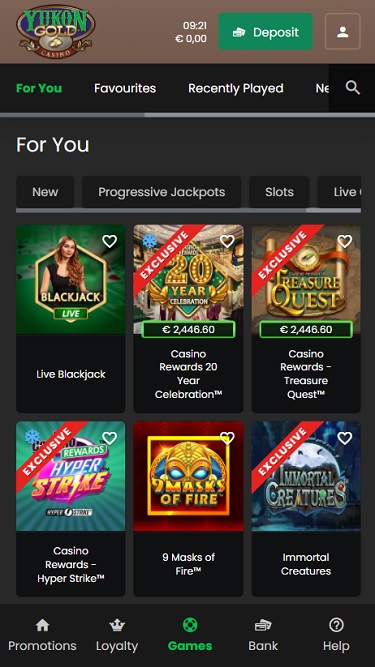Viewport: 375px width, 667px height.
Task: Select the Slots filter chip
Action: [x=279, y=192]
